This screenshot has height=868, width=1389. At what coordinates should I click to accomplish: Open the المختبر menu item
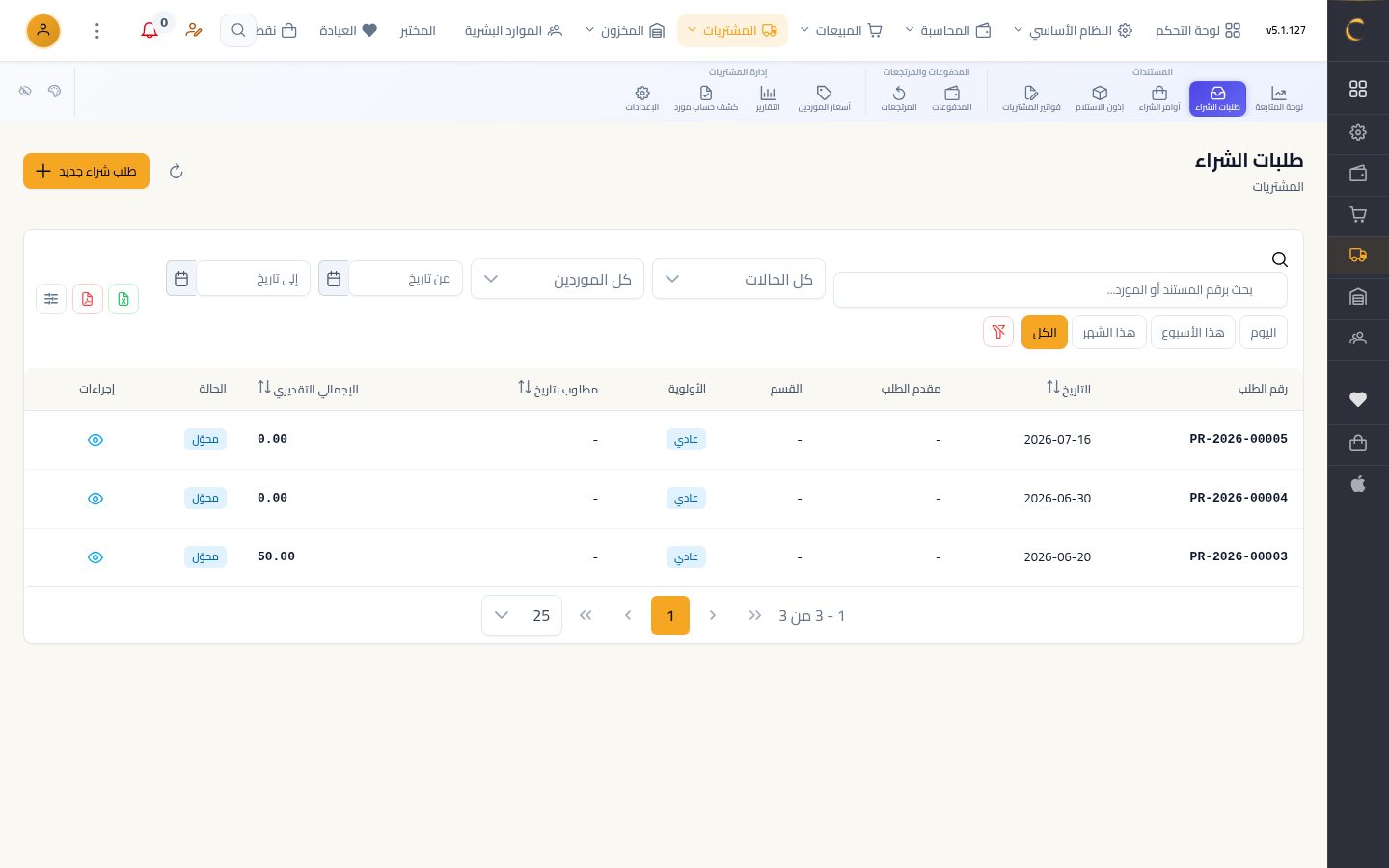418,31
